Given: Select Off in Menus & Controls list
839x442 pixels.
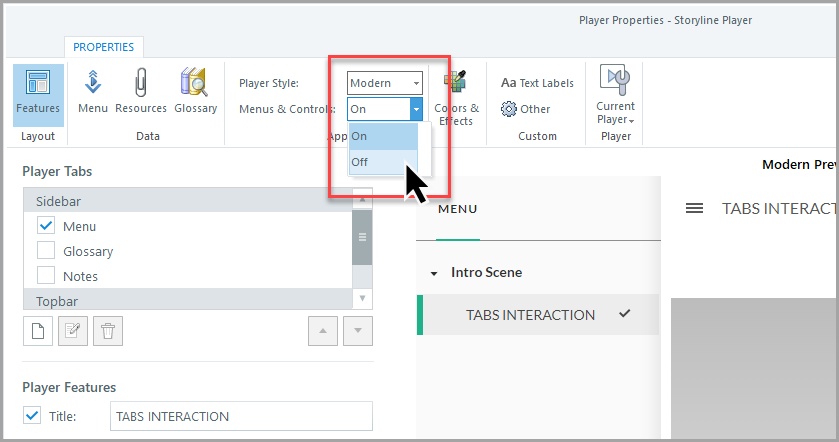Looking at the screenshot, I should tap(360, 161).
